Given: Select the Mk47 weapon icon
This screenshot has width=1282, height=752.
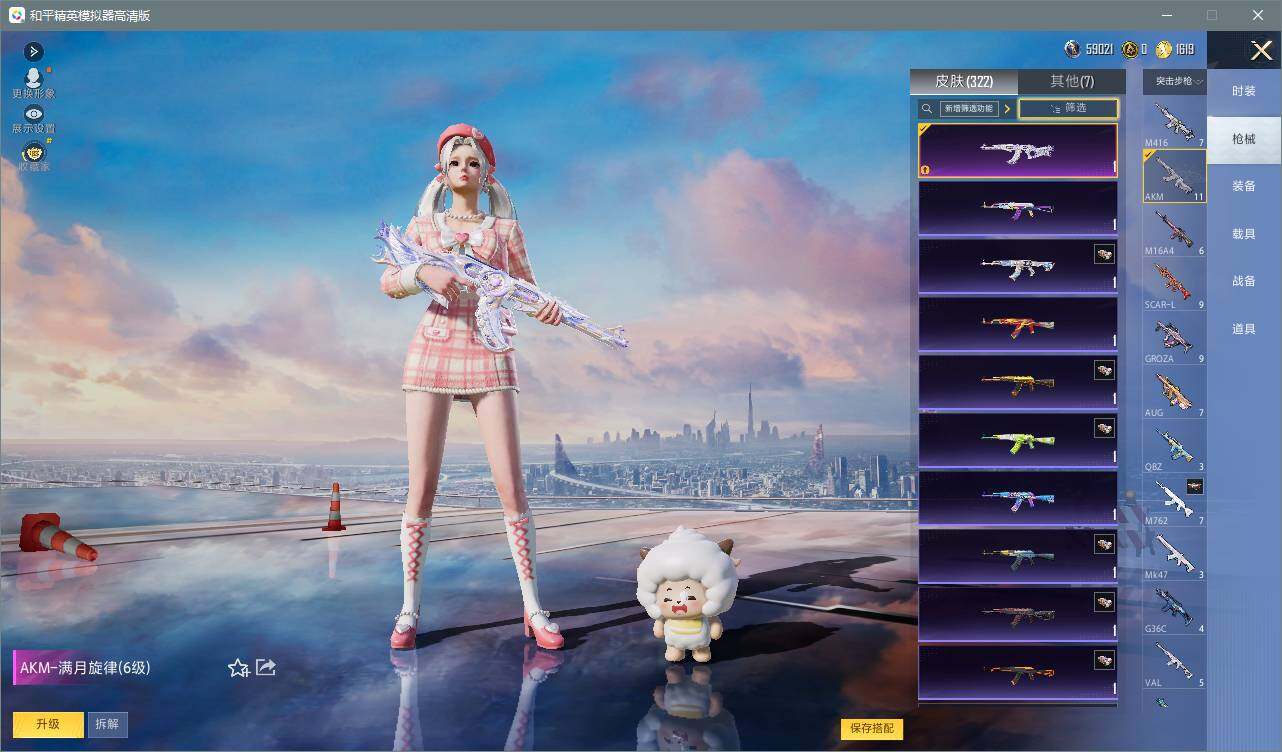Looking at the screenshot, I should 1175,555.
